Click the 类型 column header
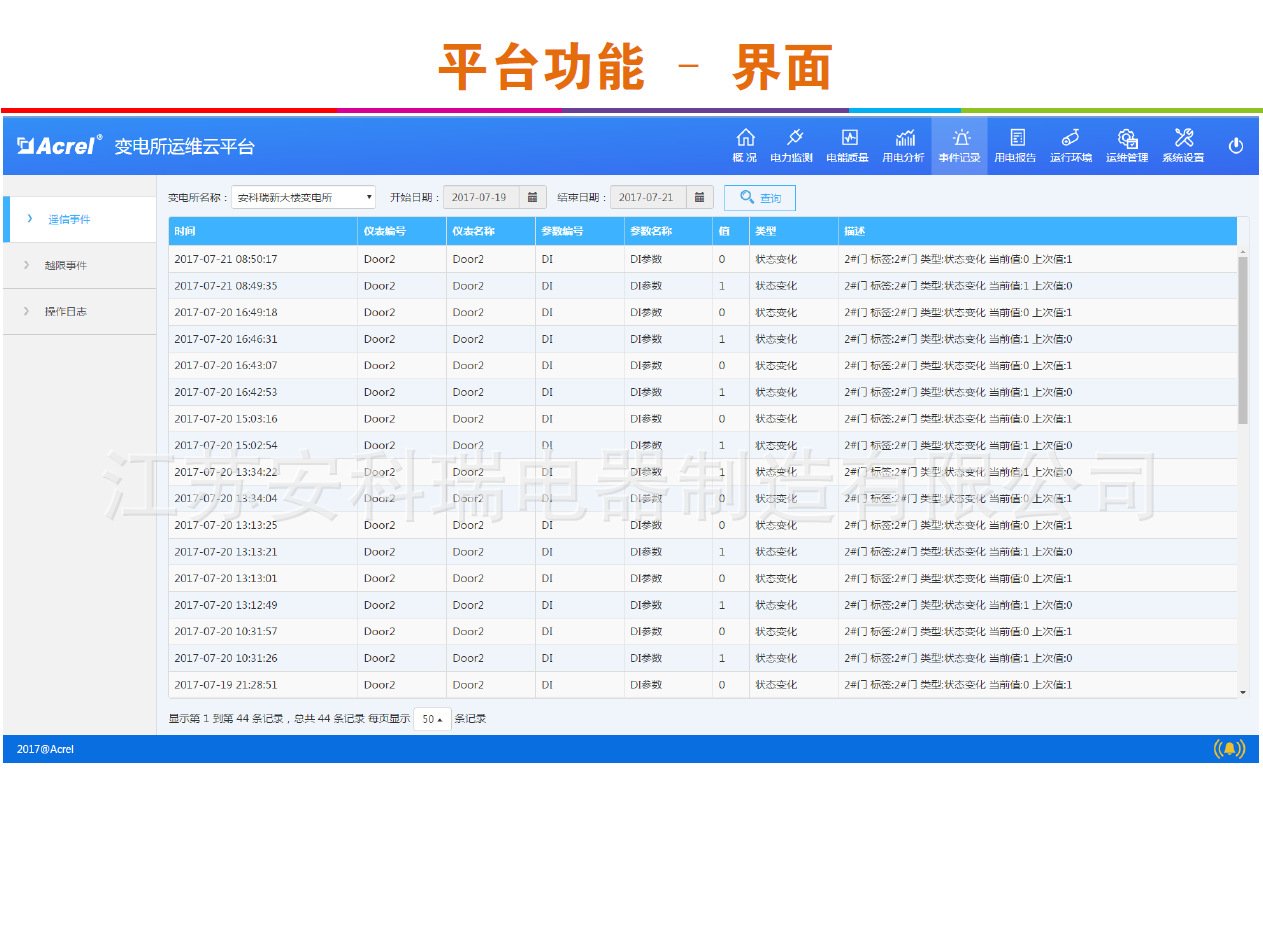This screenshot has height=945, width=1263. [x=794, y=231]
